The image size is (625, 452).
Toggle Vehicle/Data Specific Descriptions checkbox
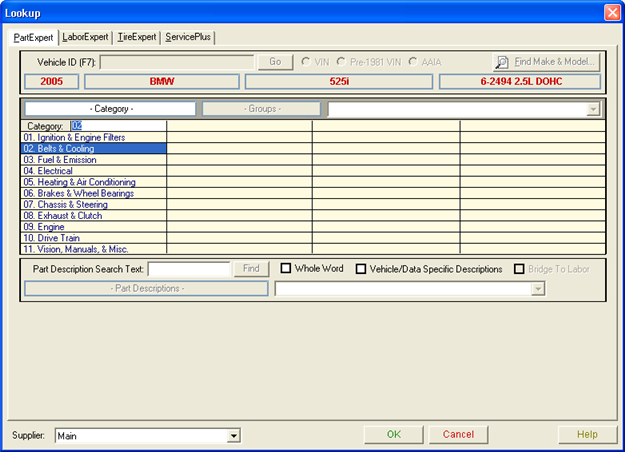tap(361, 269)
